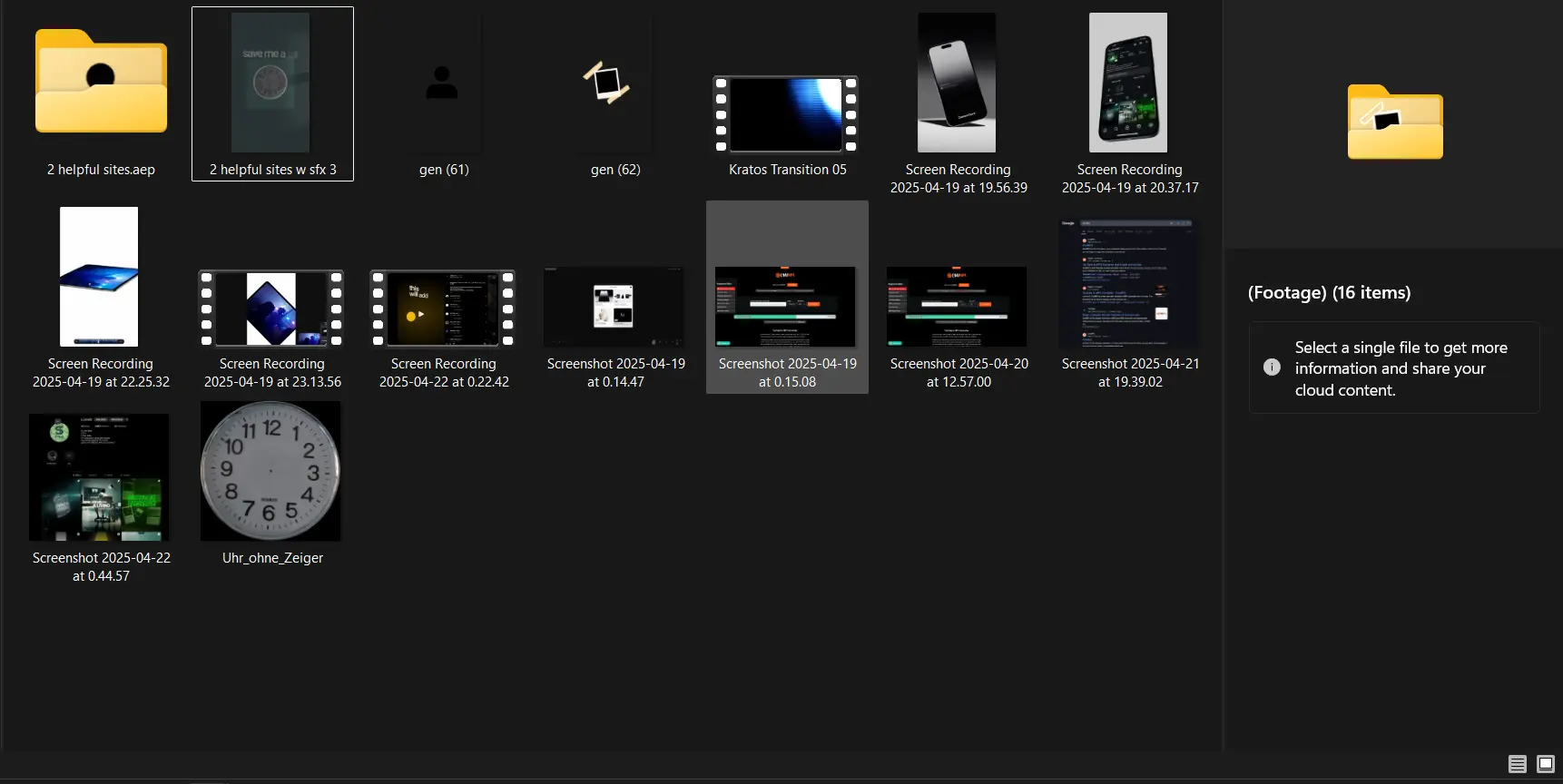This screenshot has width=1563, height=784.
Task: Click the info icon in details pane
Action: coord(1272,367)
